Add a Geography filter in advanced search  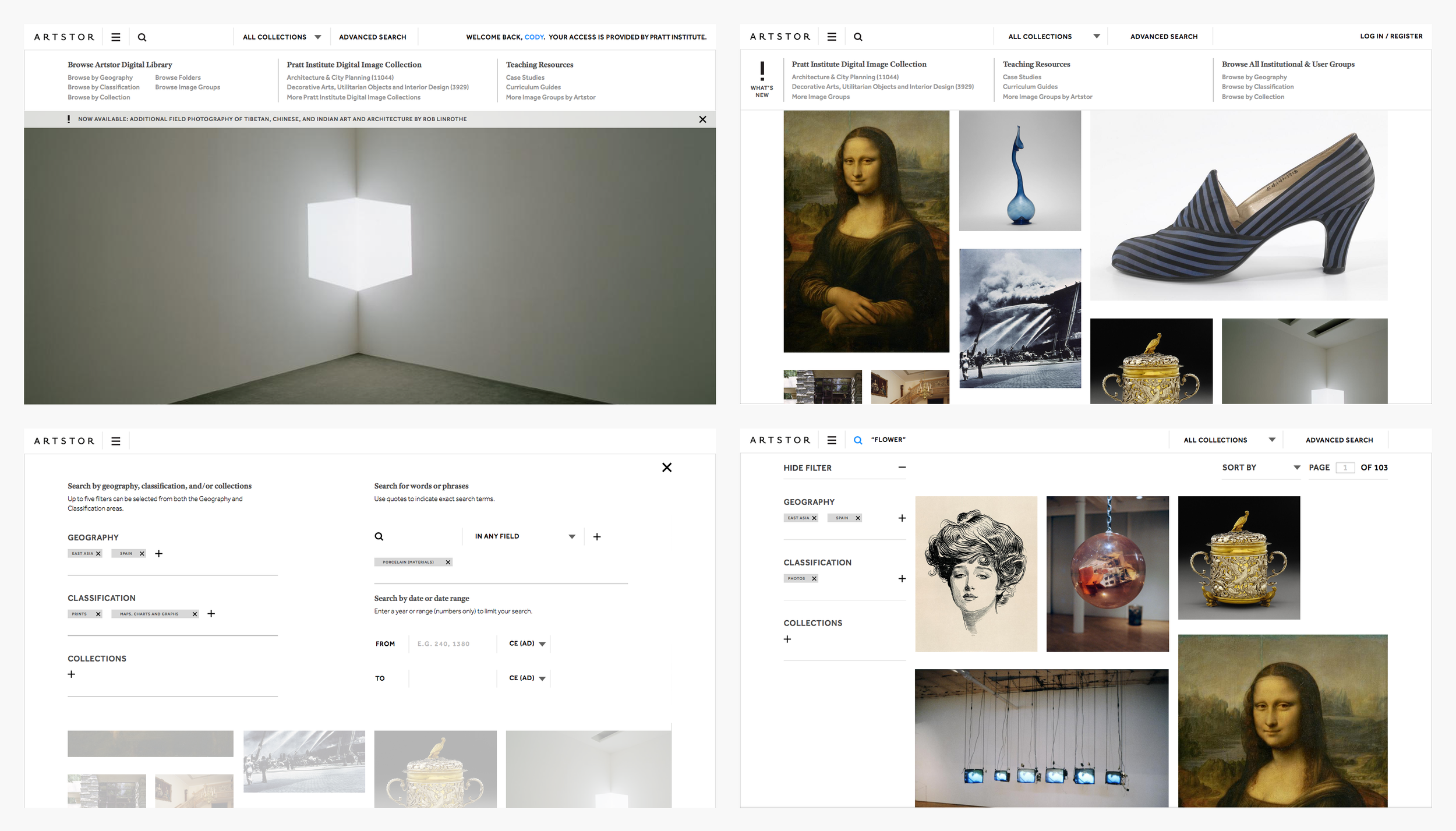(158, 554)
